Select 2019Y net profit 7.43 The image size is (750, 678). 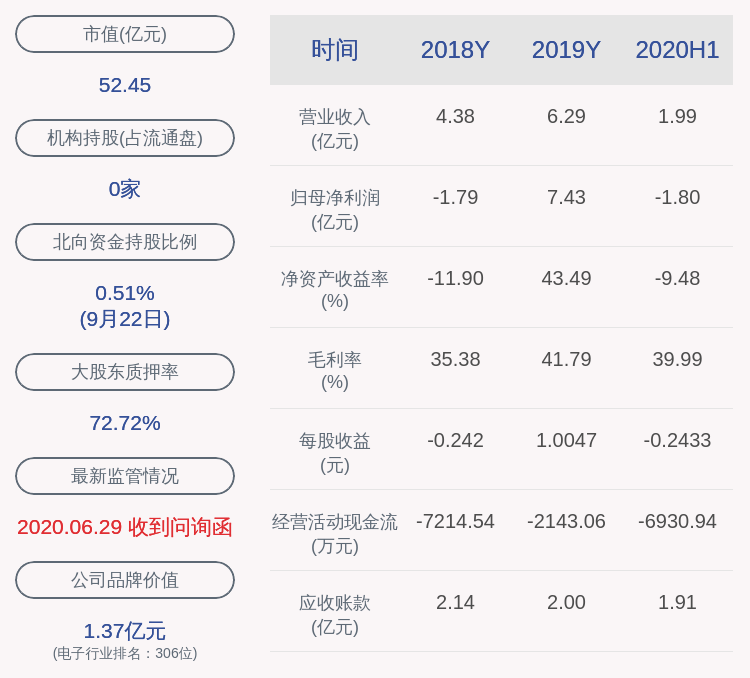point(566,198)
